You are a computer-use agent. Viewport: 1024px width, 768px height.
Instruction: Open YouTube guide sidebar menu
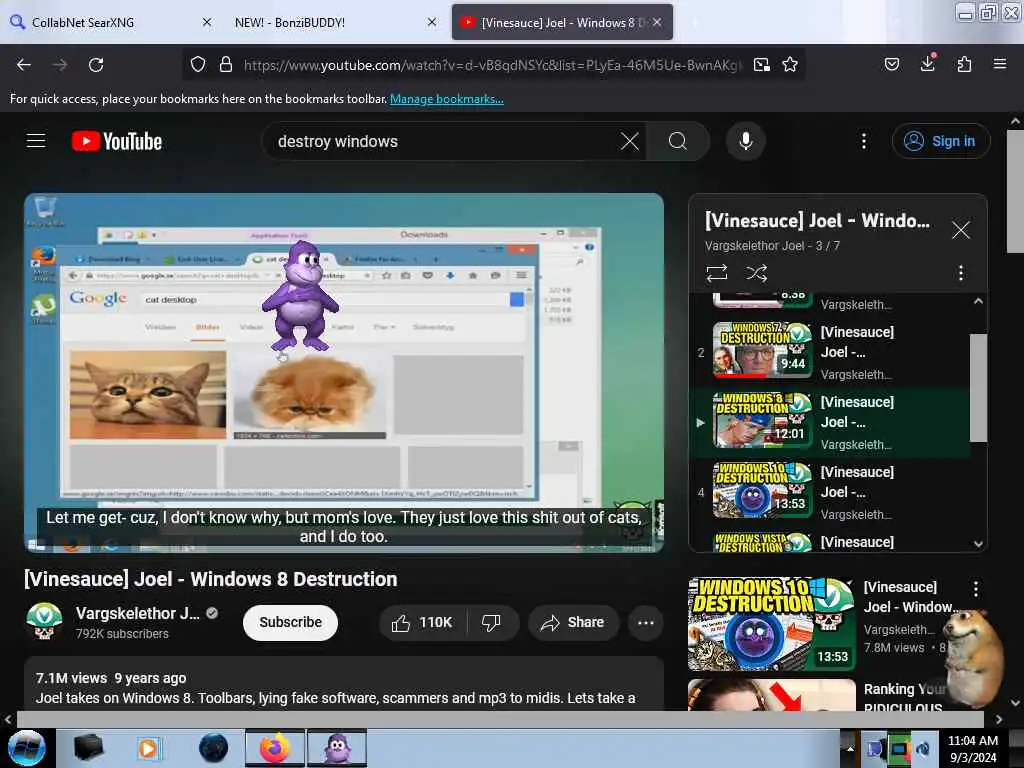[36, 141]
